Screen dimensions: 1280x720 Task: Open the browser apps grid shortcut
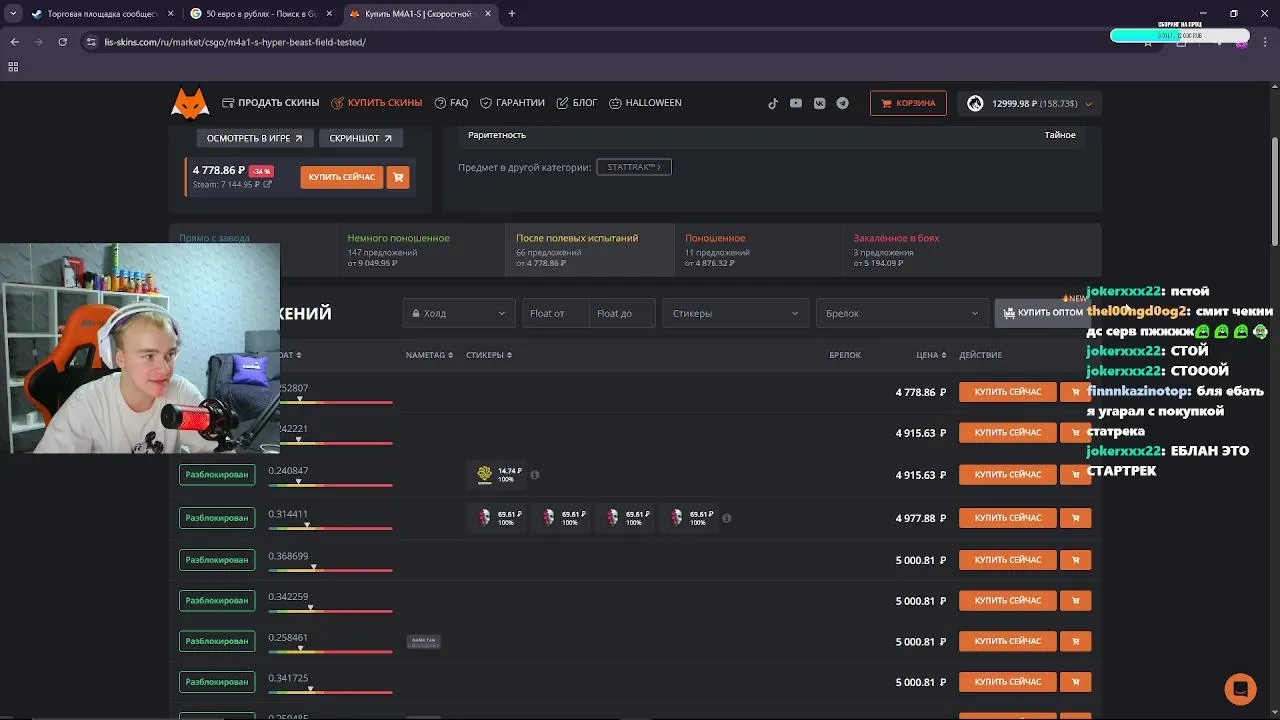pos(13,67)
